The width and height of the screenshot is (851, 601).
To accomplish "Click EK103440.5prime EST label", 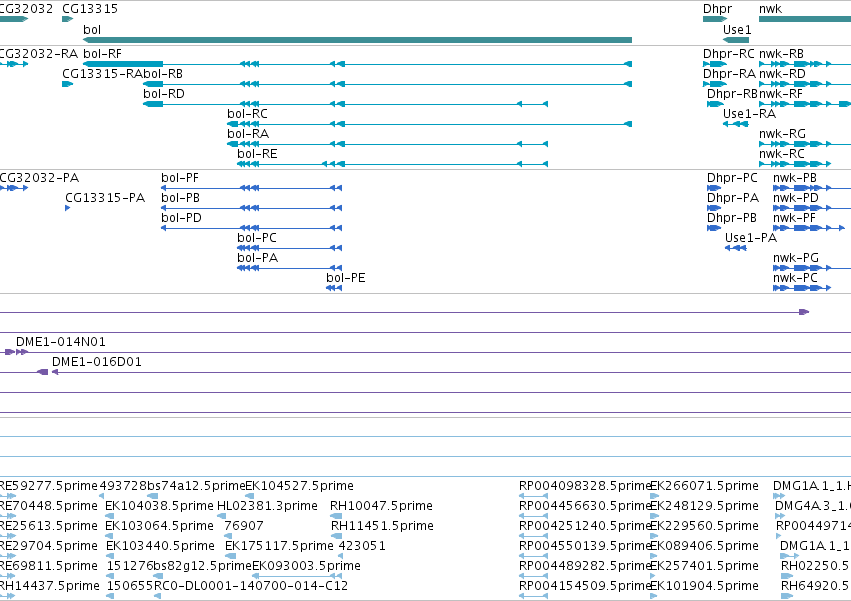I will 160,546.
